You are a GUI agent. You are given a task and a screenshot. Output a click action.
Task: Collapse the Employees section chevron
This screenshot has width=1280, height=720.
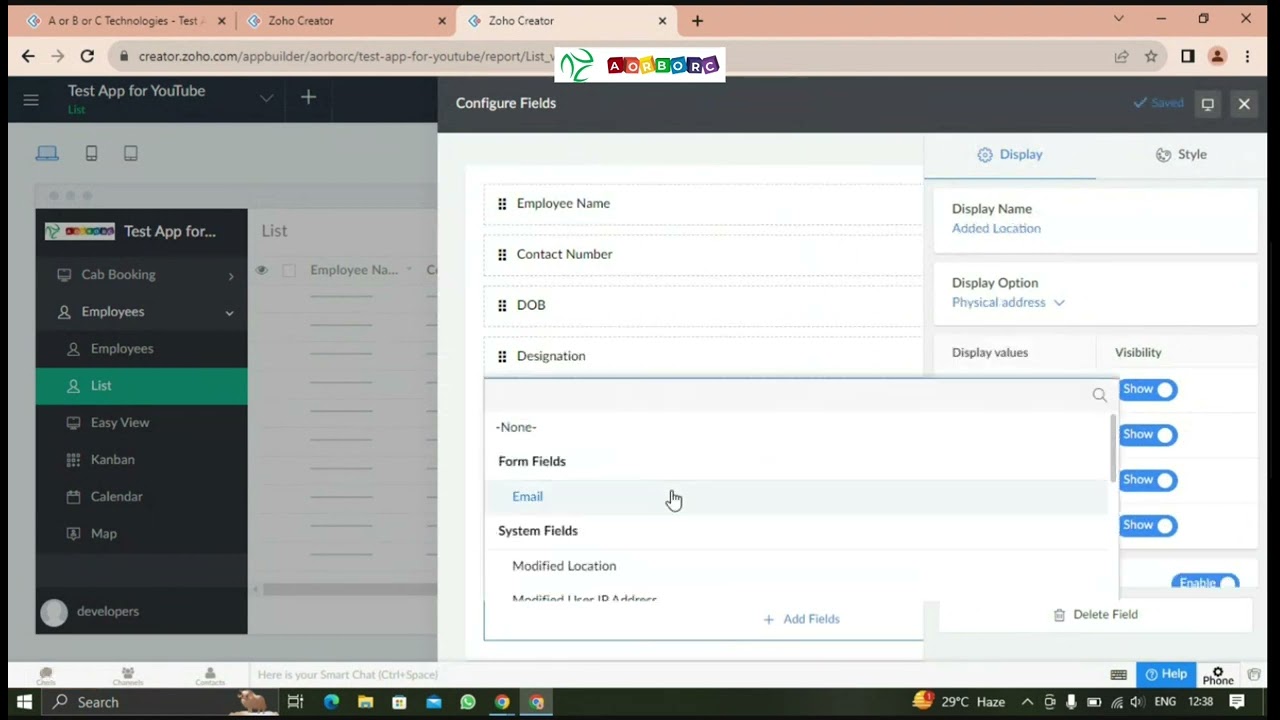click(229, 312)
